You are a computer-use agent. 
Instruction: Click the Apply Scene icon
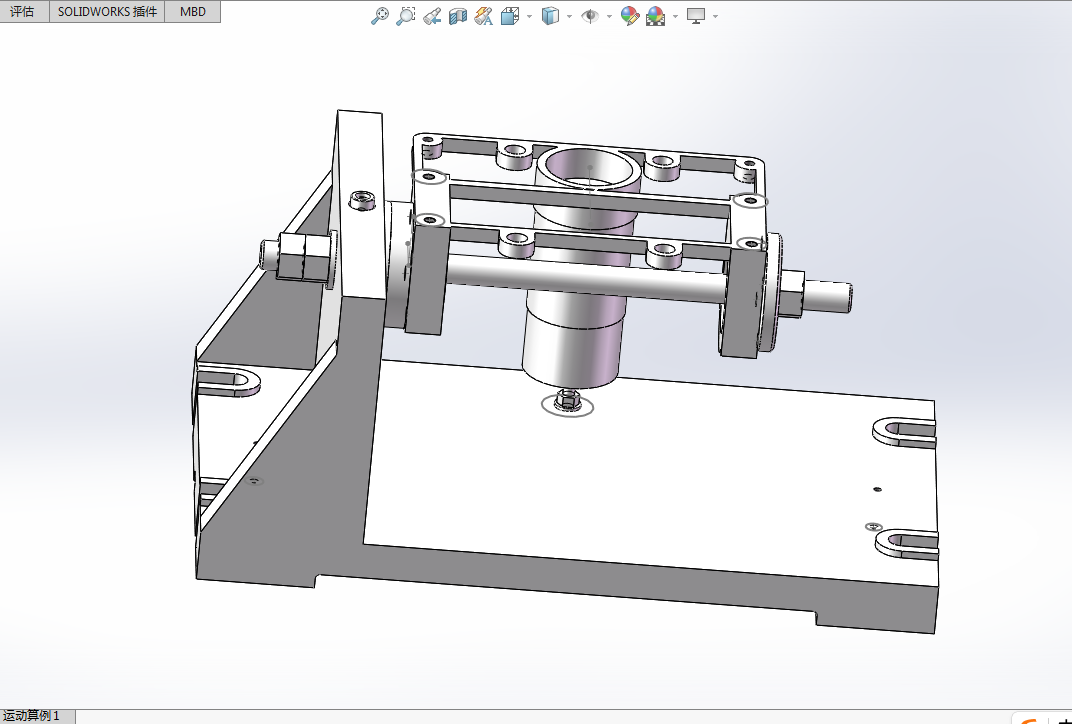(x=656, y=16)
